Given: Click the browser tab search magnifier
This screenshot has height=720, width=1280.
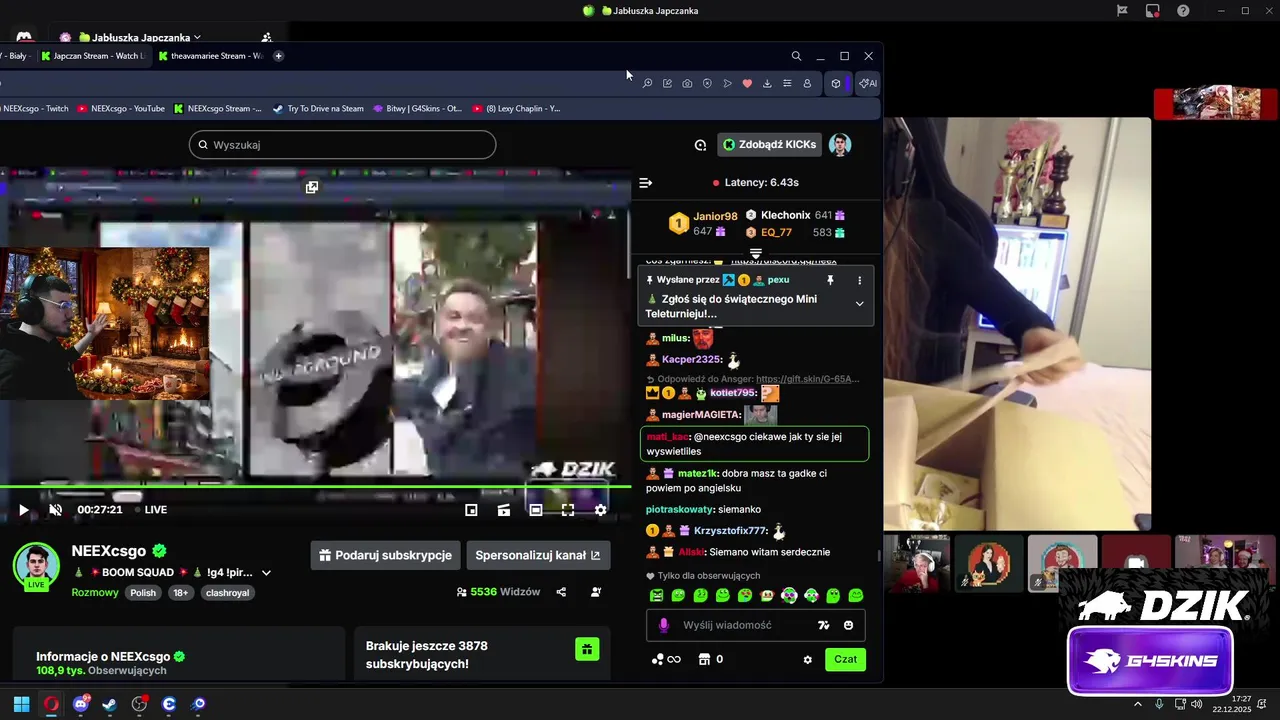Looking at the screenshot, I should click(x=796, y=56).
